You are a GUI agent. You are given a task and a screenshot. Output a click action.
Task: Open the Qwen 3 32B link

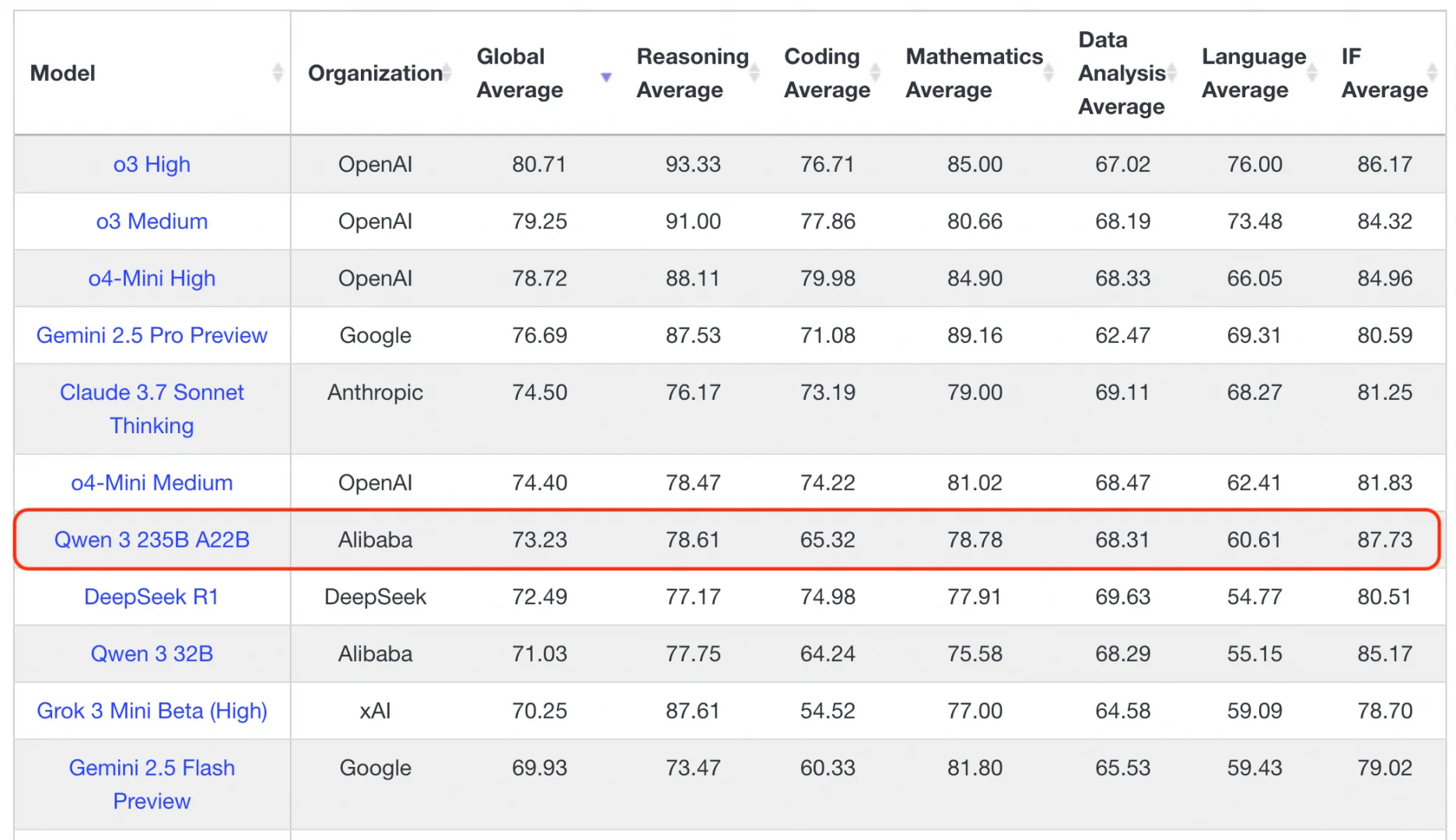click(x=152, y=654)
